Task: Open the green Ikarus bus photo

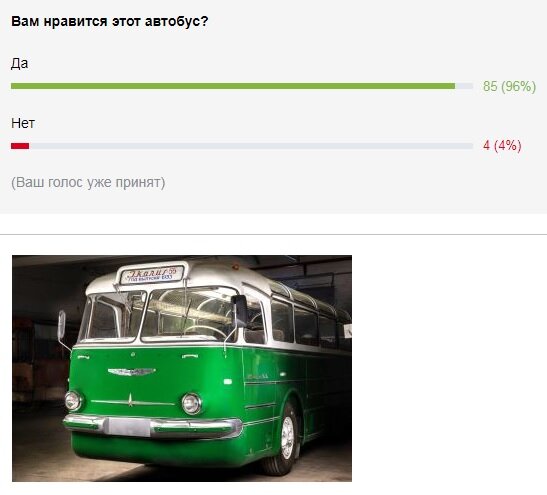Action: coord(182,368)
